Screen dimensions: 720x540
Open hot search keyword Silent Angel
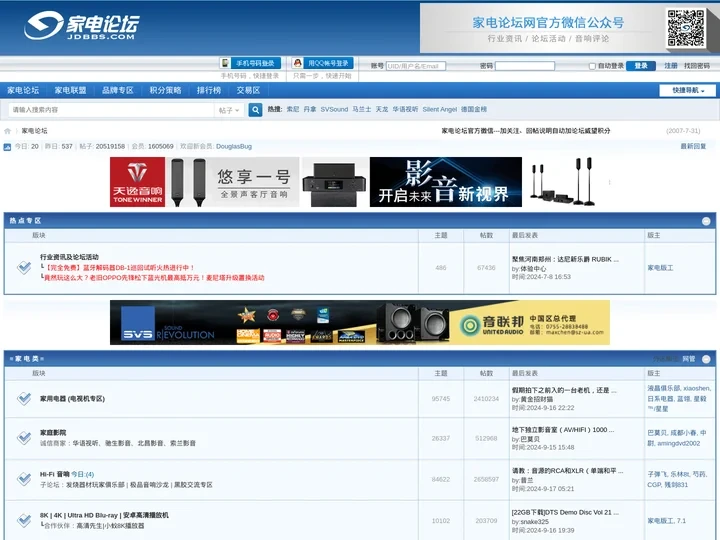tap(439, 109)
